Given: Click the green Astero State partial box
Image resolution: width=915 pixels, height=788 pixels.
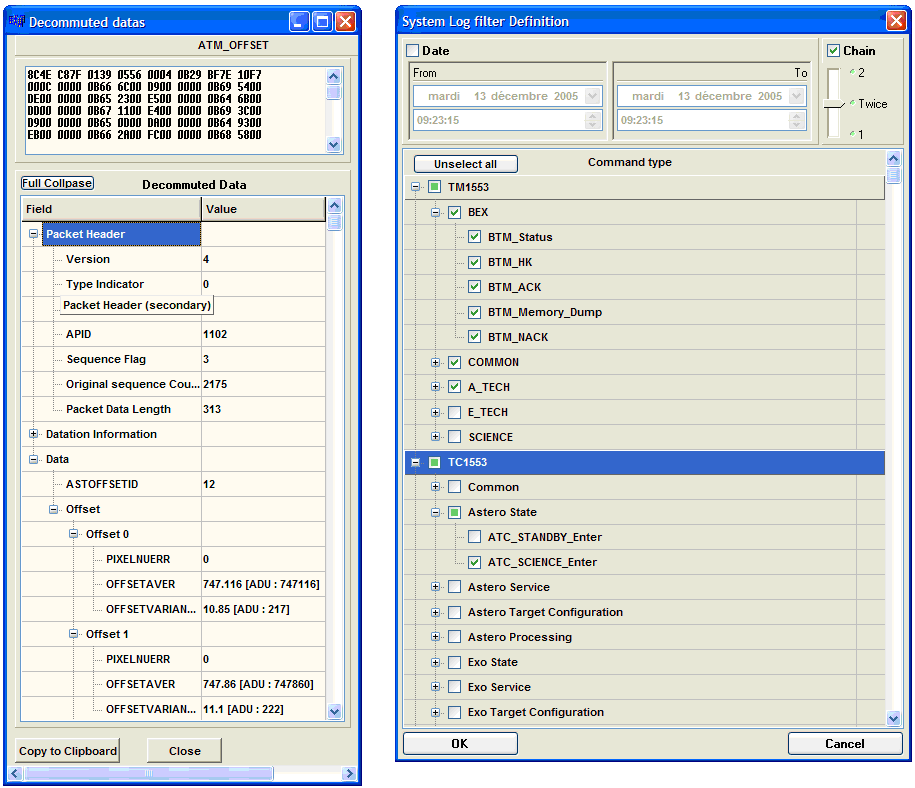Looking at the screenshot, I should tap(455, 512).
